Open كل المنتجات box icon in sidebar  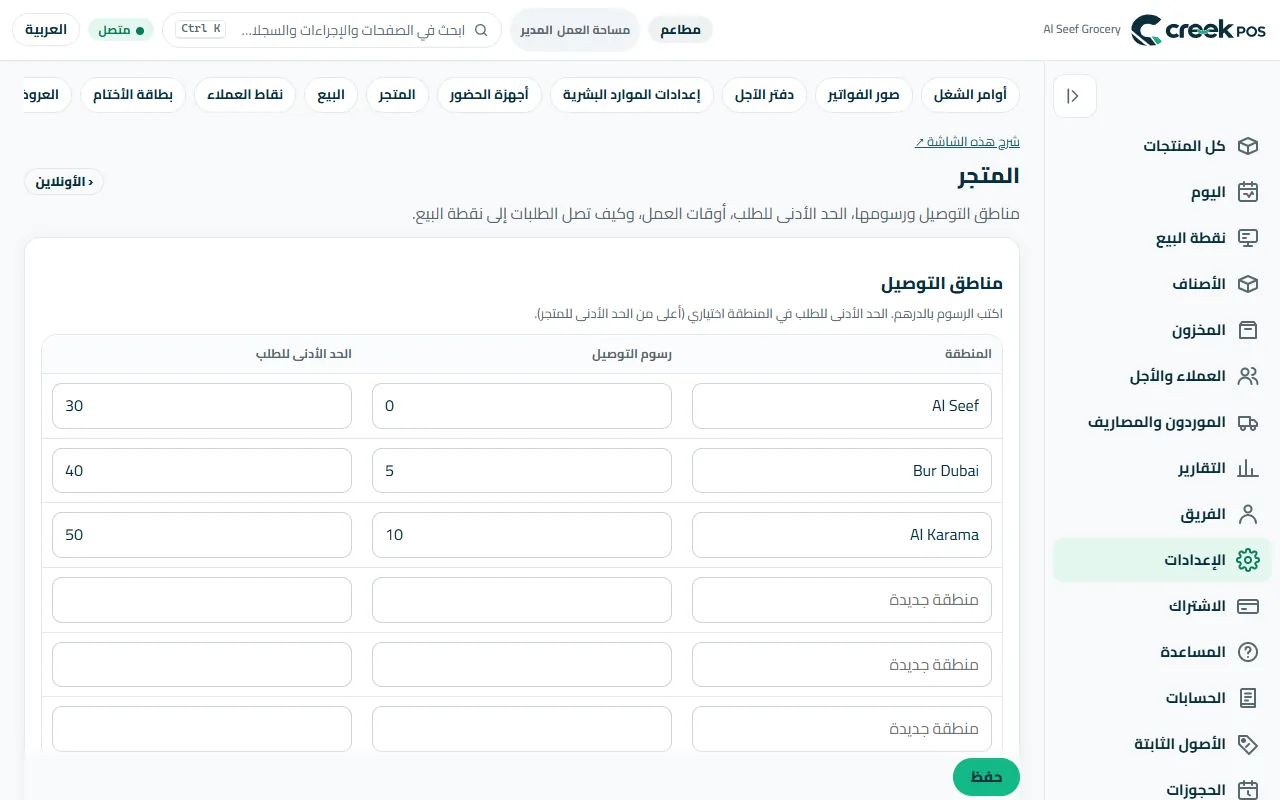[x=1247, y=146]
